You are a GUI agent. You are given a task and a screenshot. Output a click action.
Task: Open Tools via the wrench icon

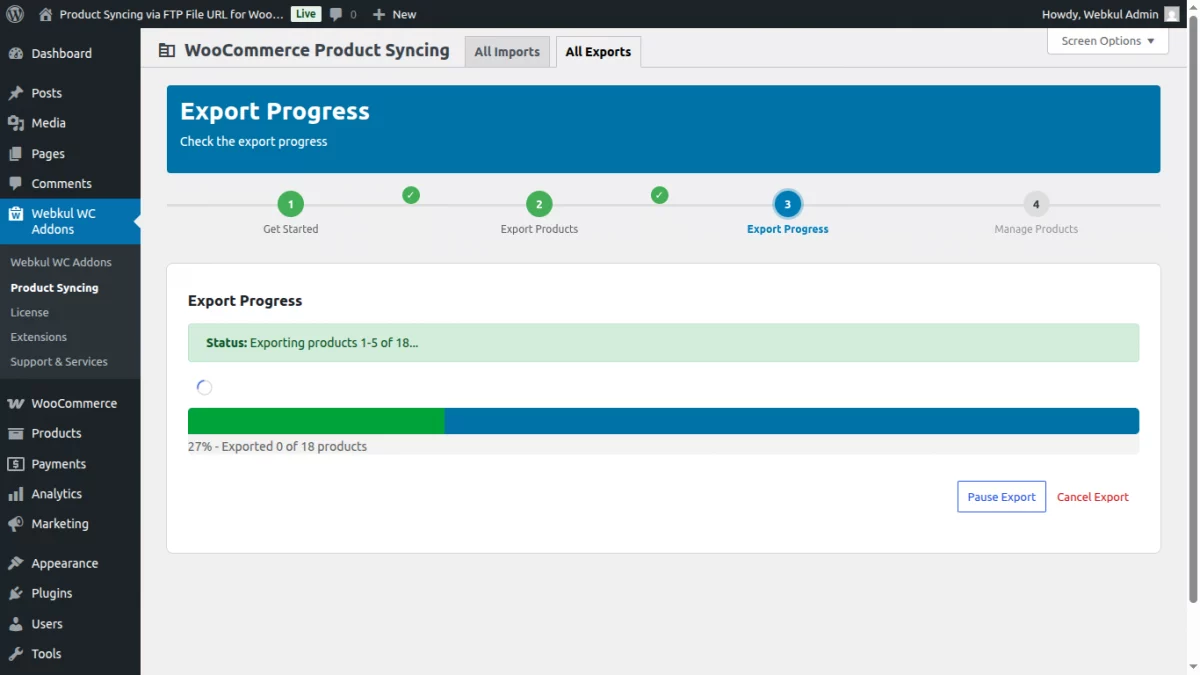[x=14, y=653]
